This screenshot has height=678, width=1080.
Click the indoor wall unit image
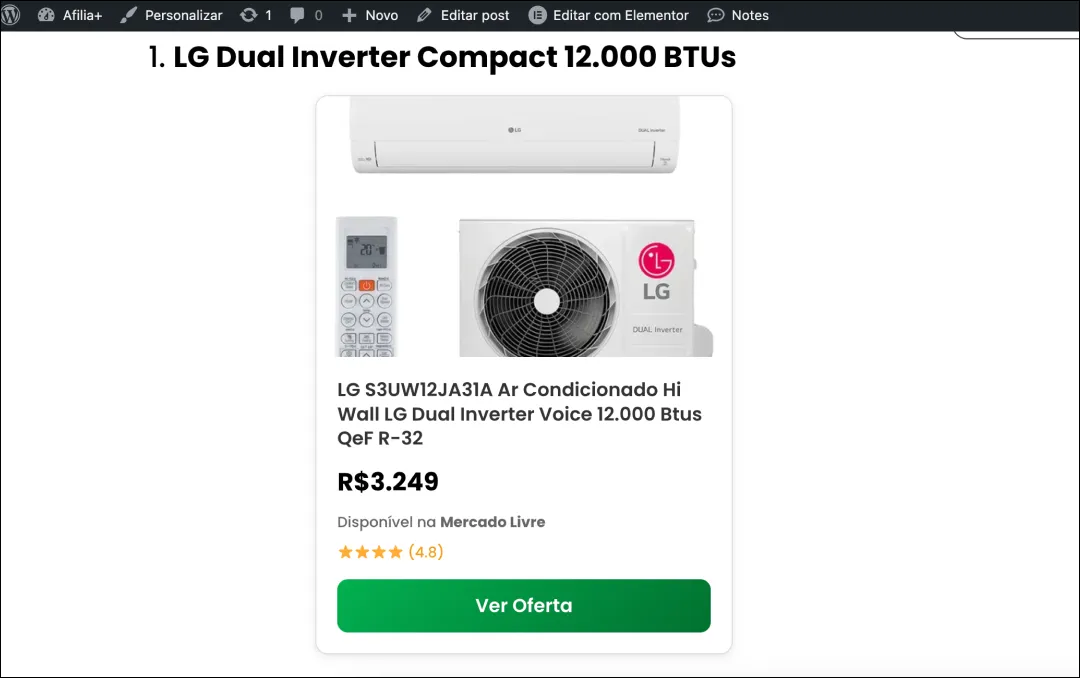(514, 135)
